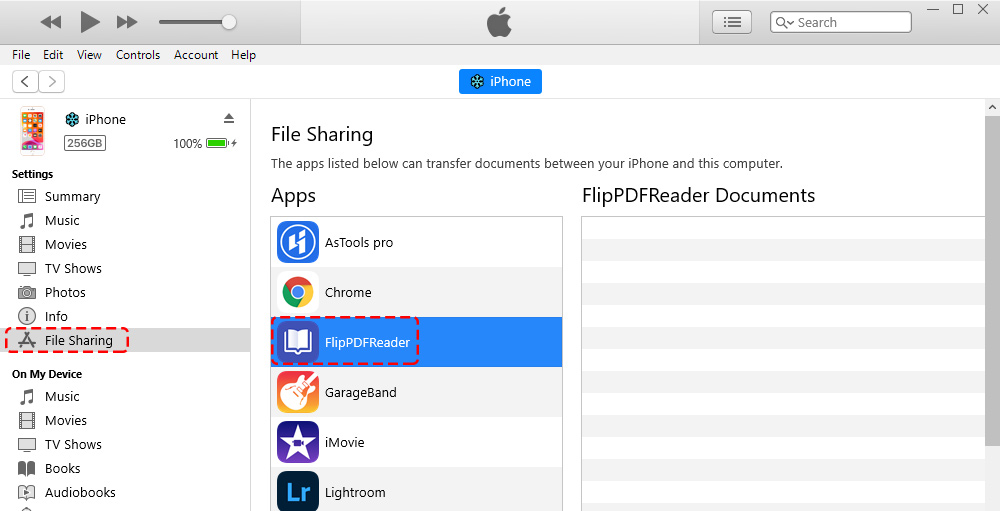
Task: Select AsTools pro app name
Action: (x=359, y=242)
